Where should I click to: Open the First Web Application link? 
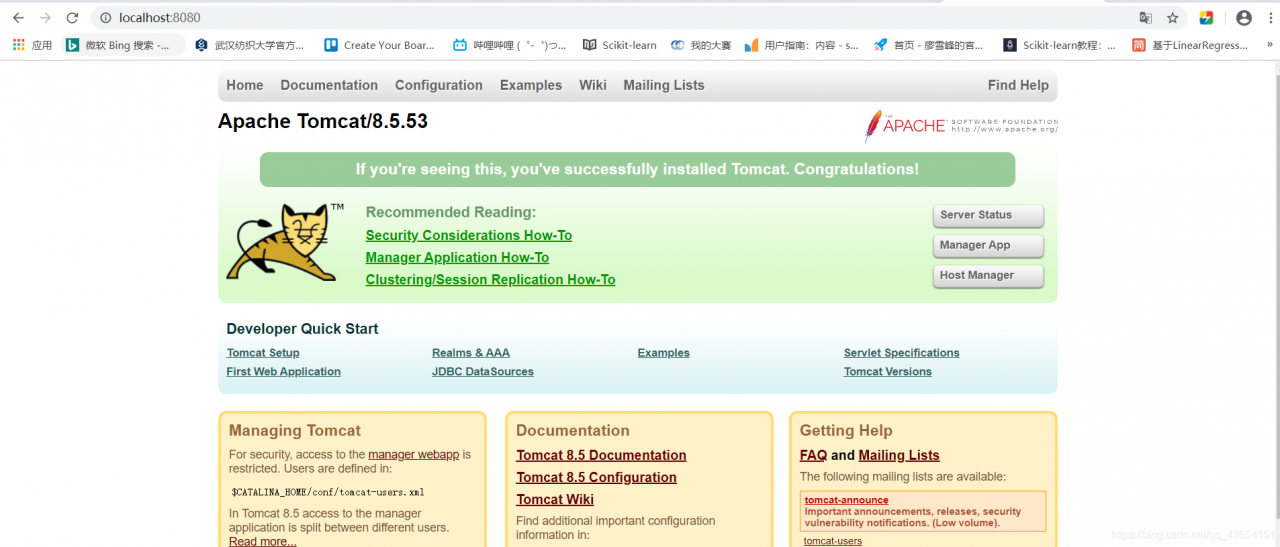click(x=284, y=372)
